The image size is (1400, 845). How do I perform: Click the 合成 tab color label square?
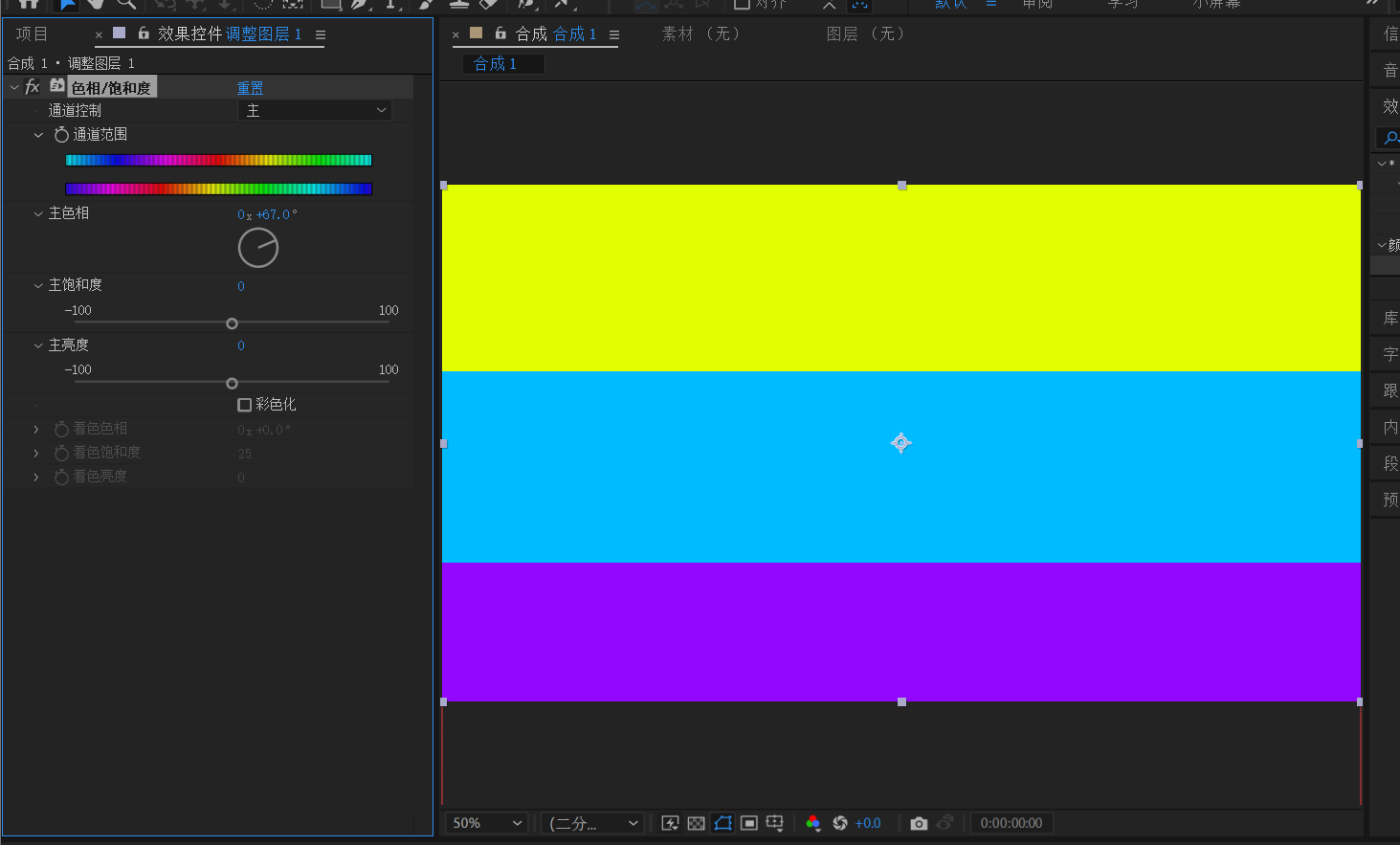point(476,33)
